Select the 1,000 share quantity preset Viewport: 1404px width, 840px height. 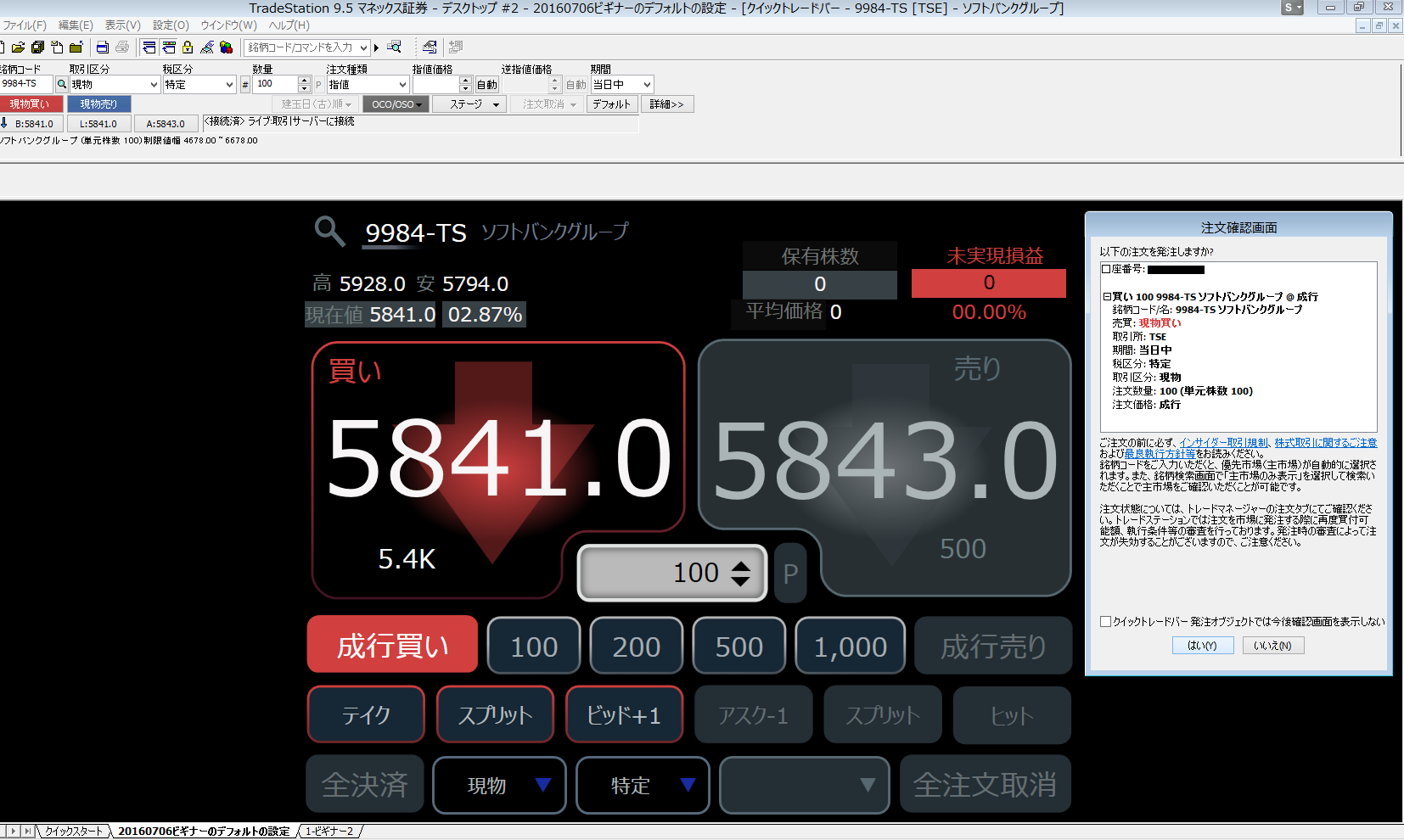pos(851,646)
